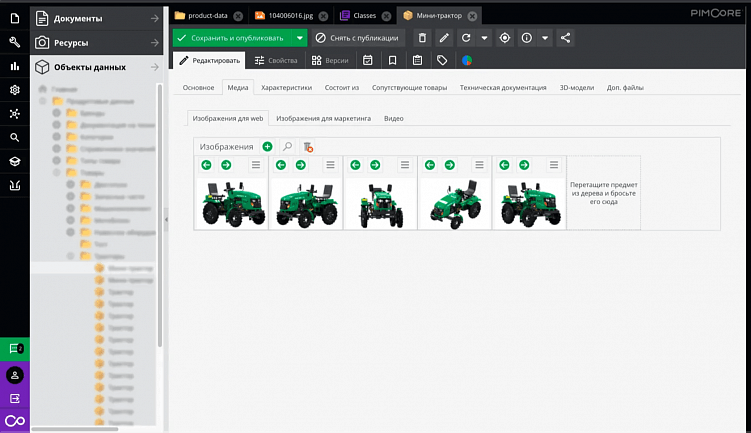The width and height of the screenshot is (751, 433).
Task: Expand the save and publish dropdown arrow
Action: [x=299, y=38]
